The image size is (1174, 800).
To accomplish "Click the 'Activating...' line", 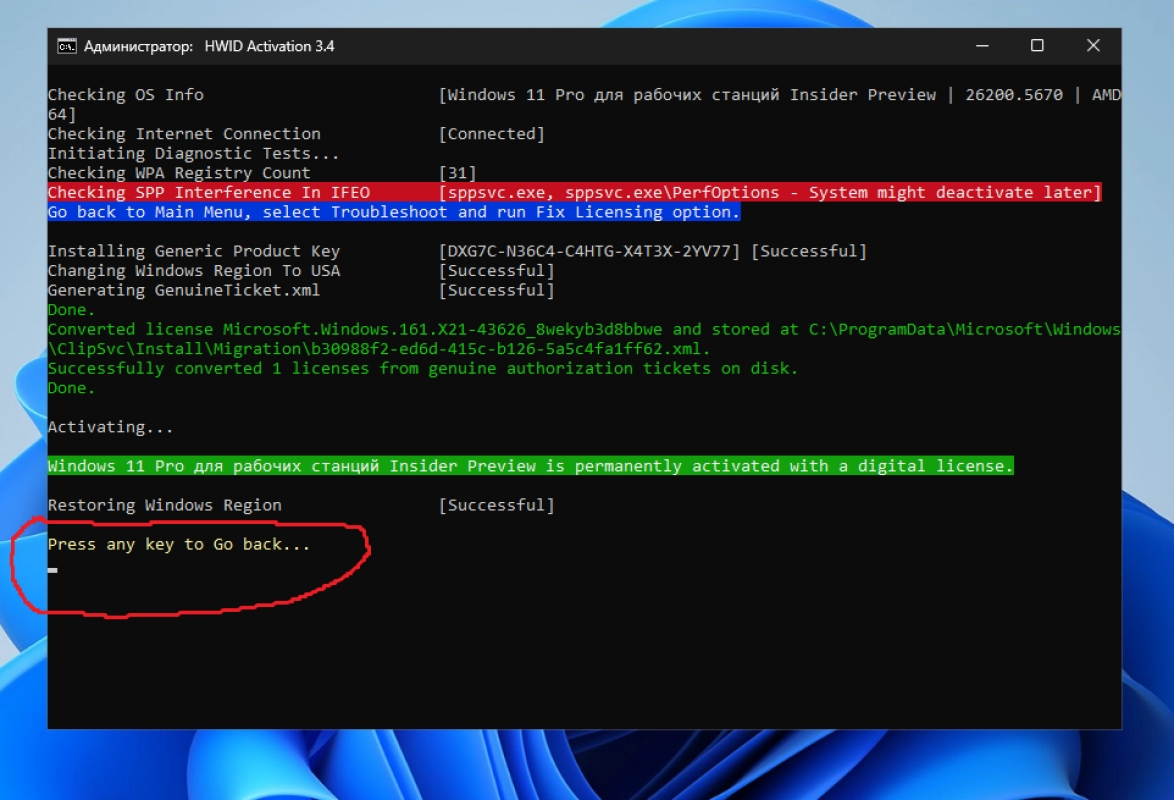I will click(x=110, y=427).
